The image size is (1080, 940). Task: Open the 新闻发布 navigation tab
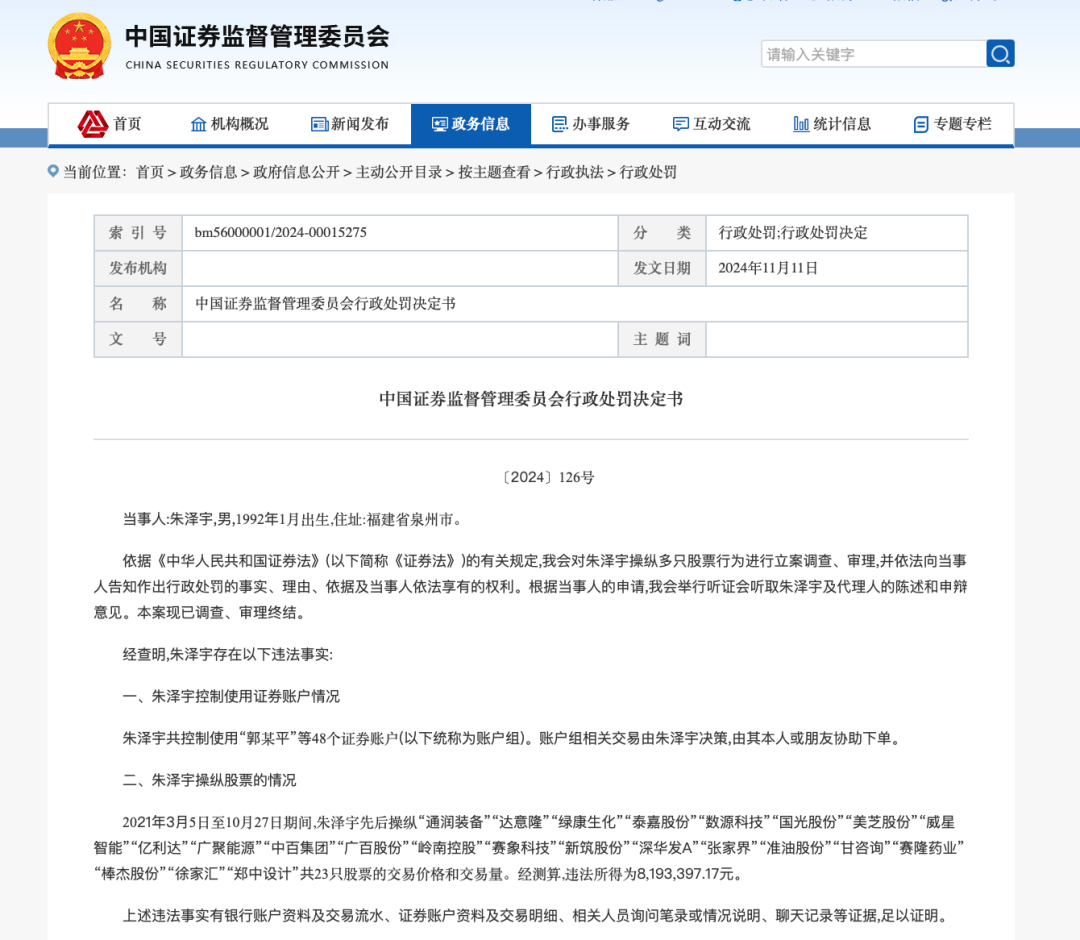[x=350, y=124]
